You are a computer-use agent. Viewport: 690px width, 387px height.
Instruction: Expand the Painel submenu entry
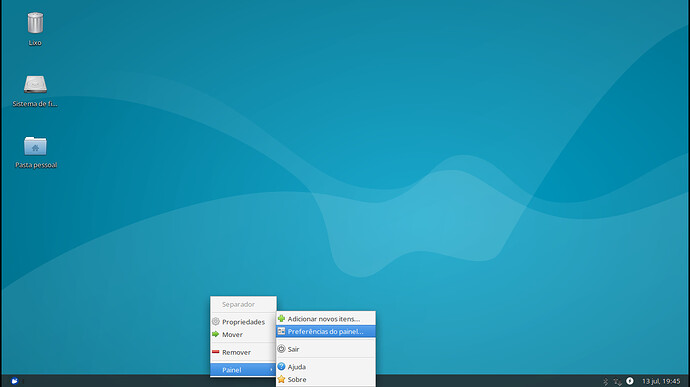point(243,370)
